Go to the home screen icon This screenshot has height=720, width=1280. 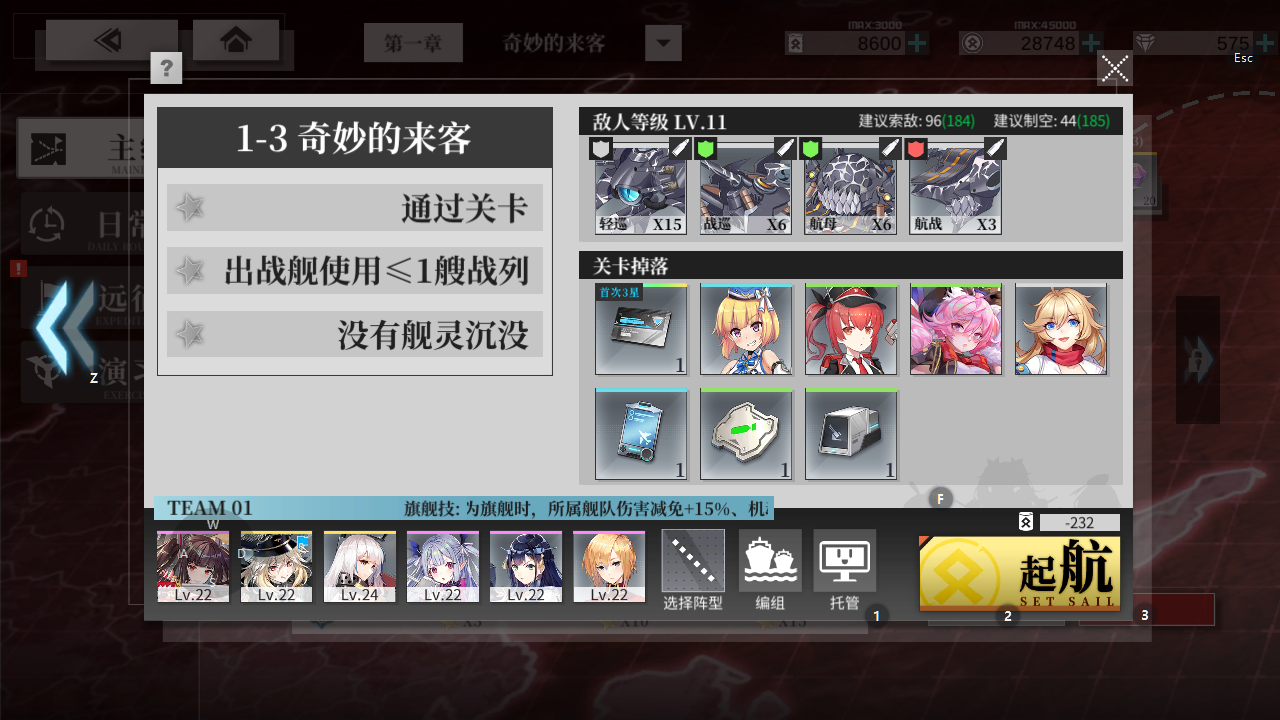pyautogui.click(x=236, y=40)
